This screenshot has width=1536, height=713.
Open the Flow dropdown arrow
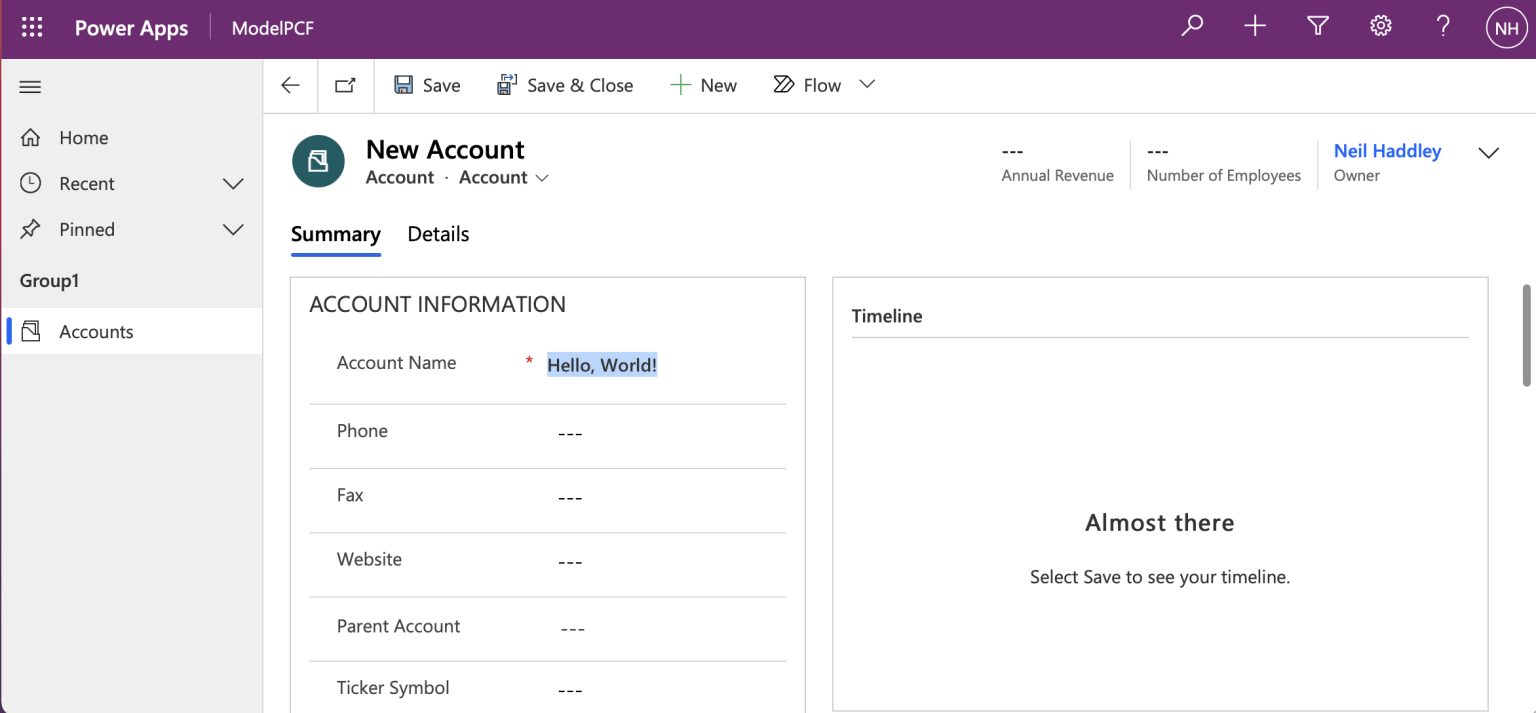point(867,85)
